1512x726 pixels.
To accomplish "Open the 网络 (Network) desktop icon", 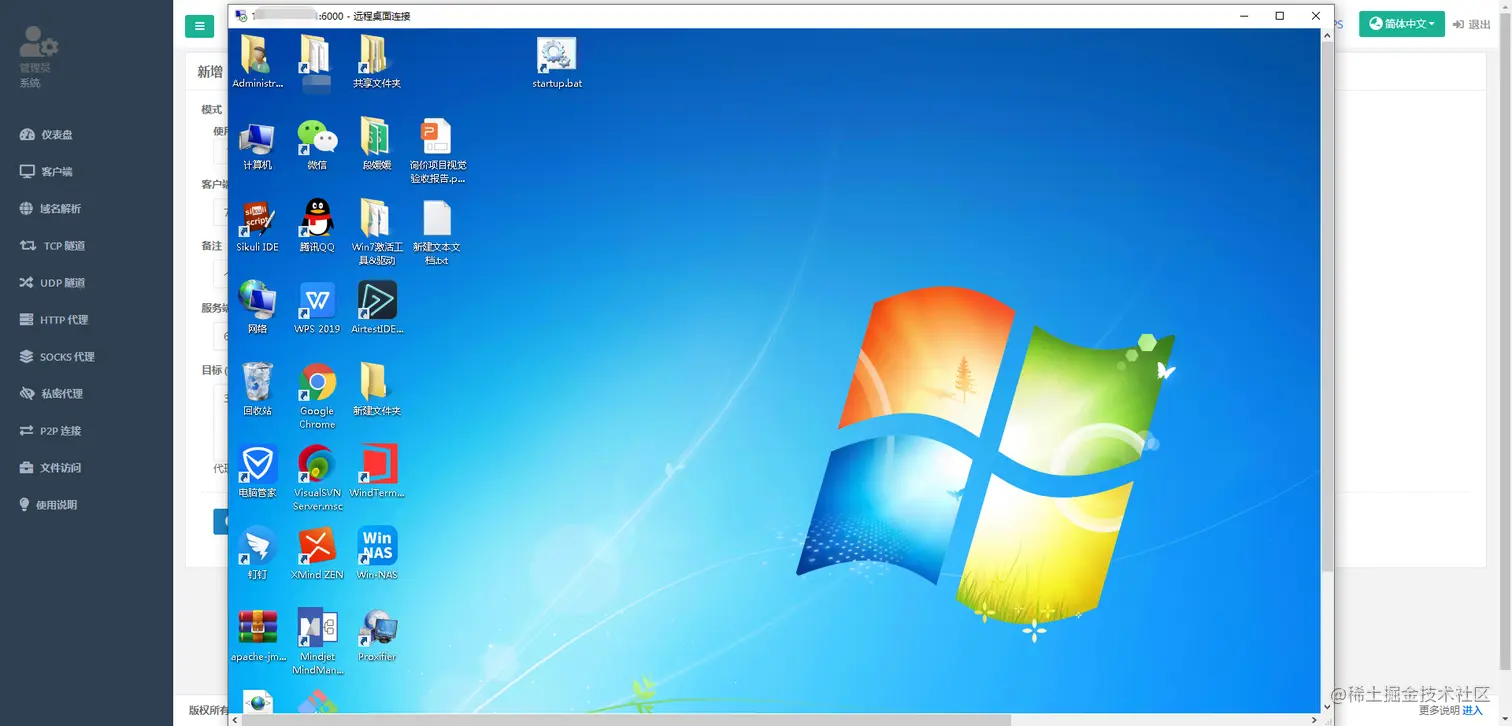I will [x=257, y=308].
